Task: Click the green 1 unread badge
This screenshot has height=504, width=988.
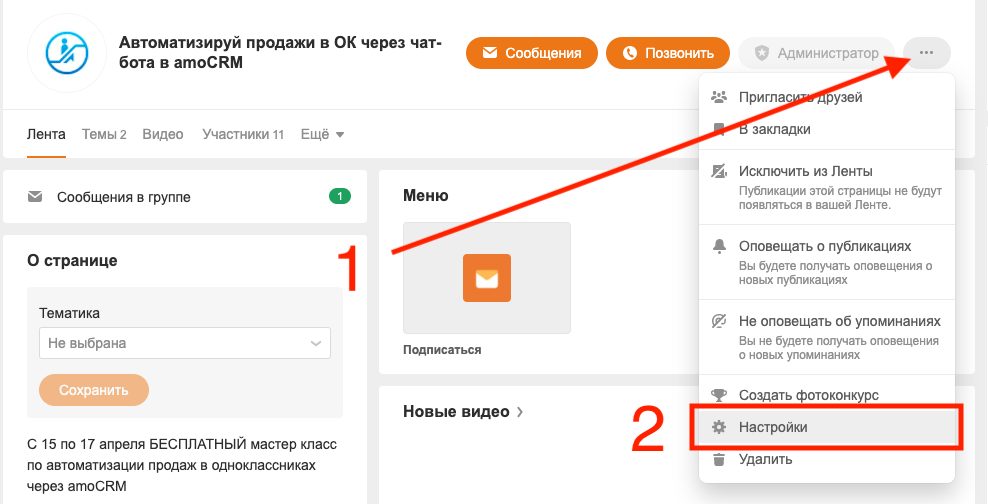Action: (x=340, y=197)
